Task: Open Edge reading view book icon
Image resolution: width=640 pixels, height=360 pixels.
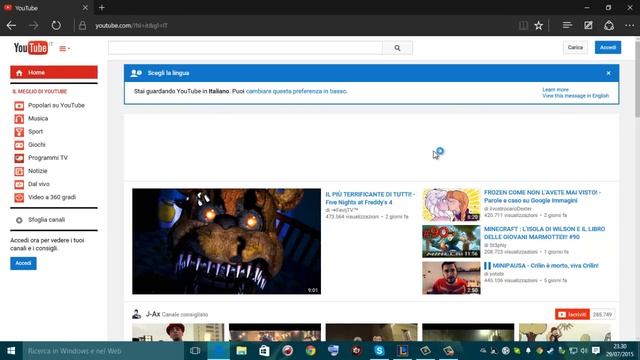Action: (523, 25)
